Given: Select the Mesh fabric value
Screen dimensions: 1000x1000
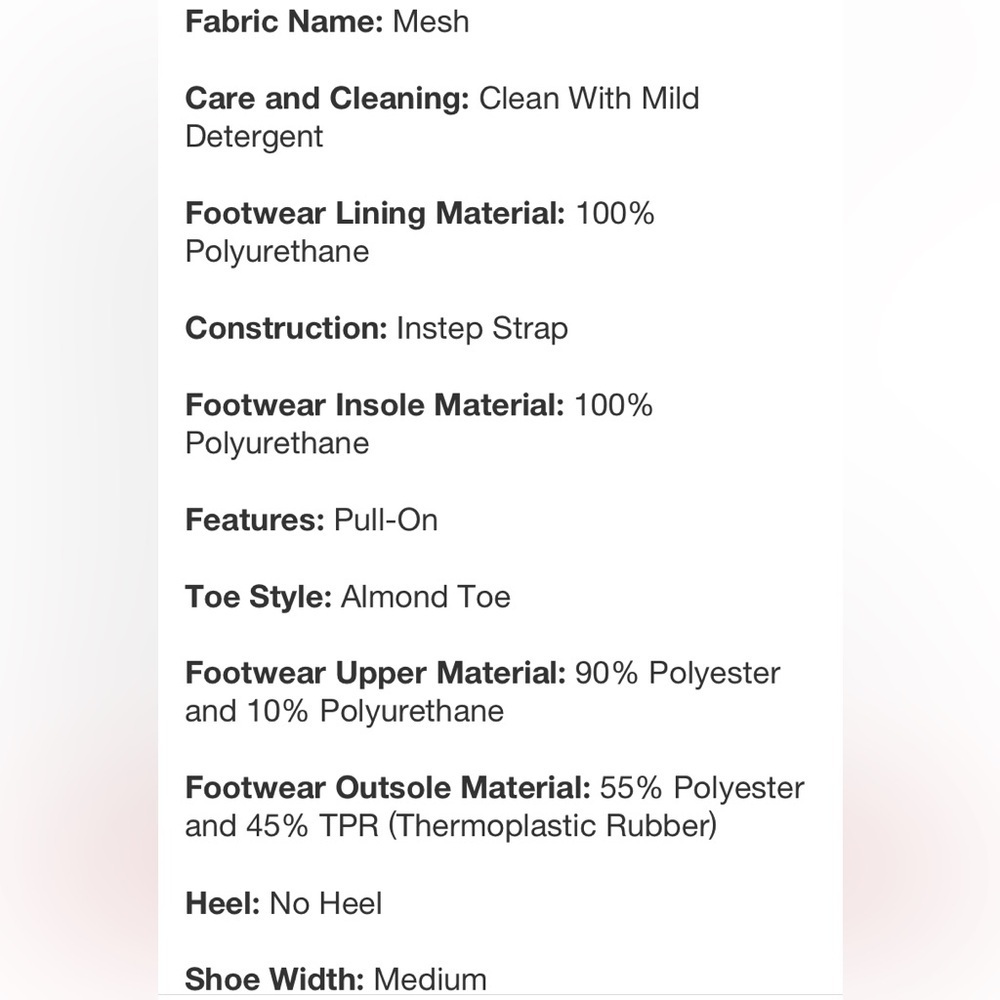Looking at the screenshot, I should point(431,22).
